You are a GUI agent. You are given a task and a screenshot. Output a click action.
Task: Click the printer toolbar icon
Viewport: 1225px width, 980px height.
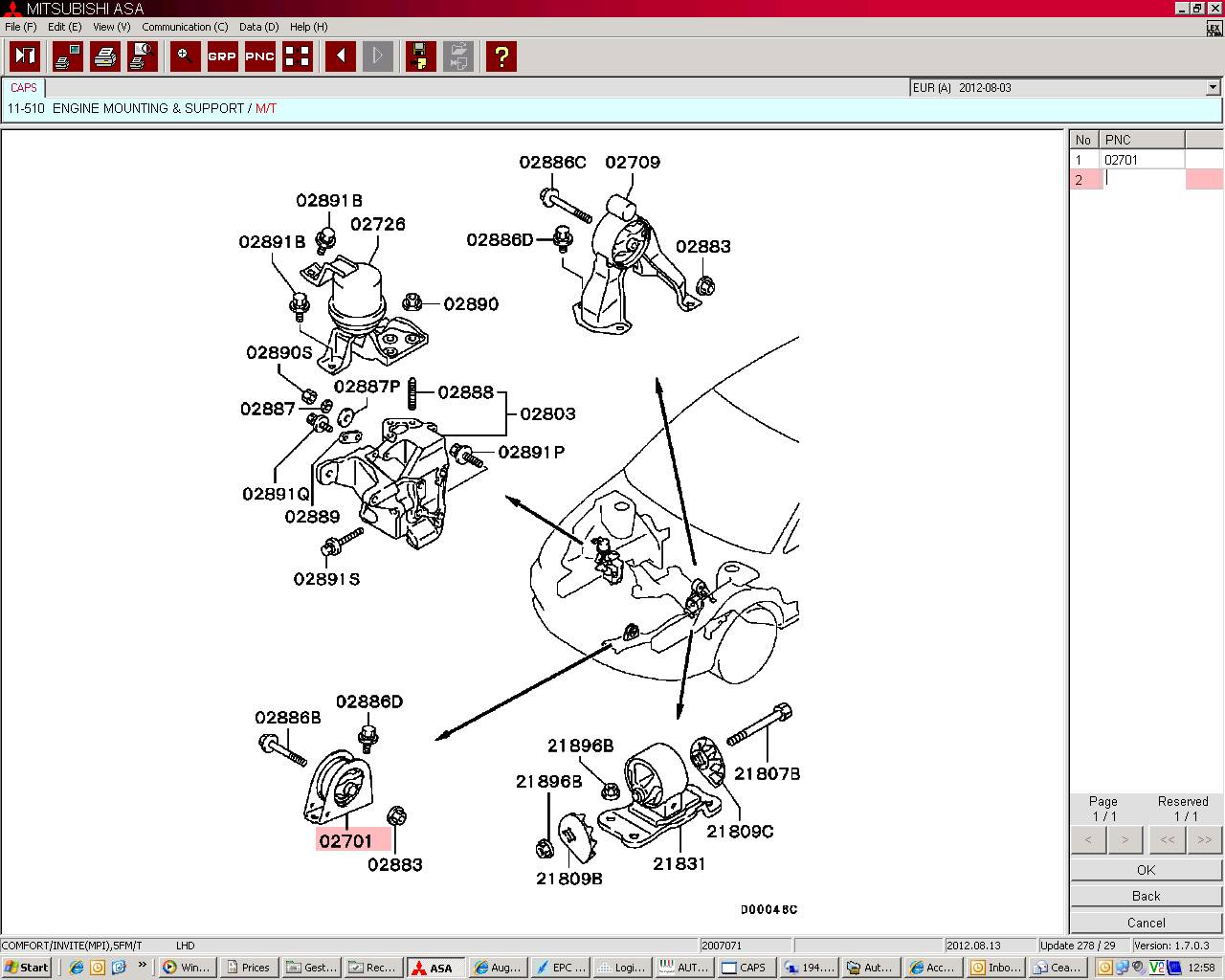point(105,56)
